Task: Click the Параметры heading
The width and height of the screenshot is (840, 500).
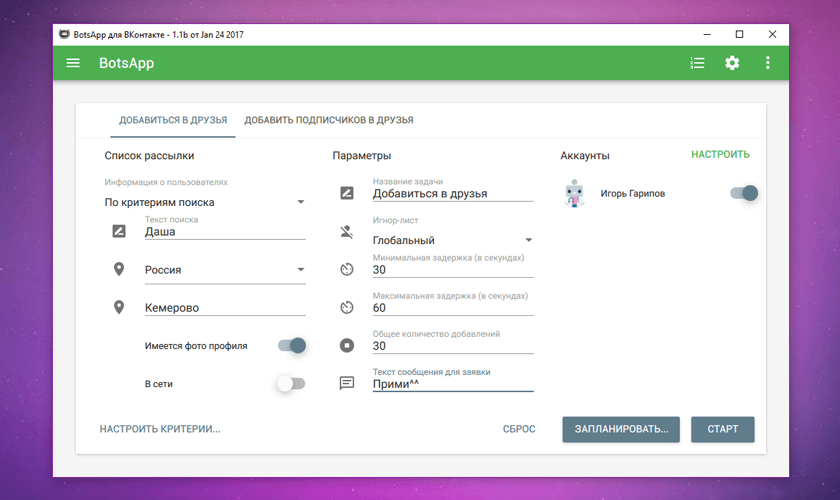Action: (362, 155)
